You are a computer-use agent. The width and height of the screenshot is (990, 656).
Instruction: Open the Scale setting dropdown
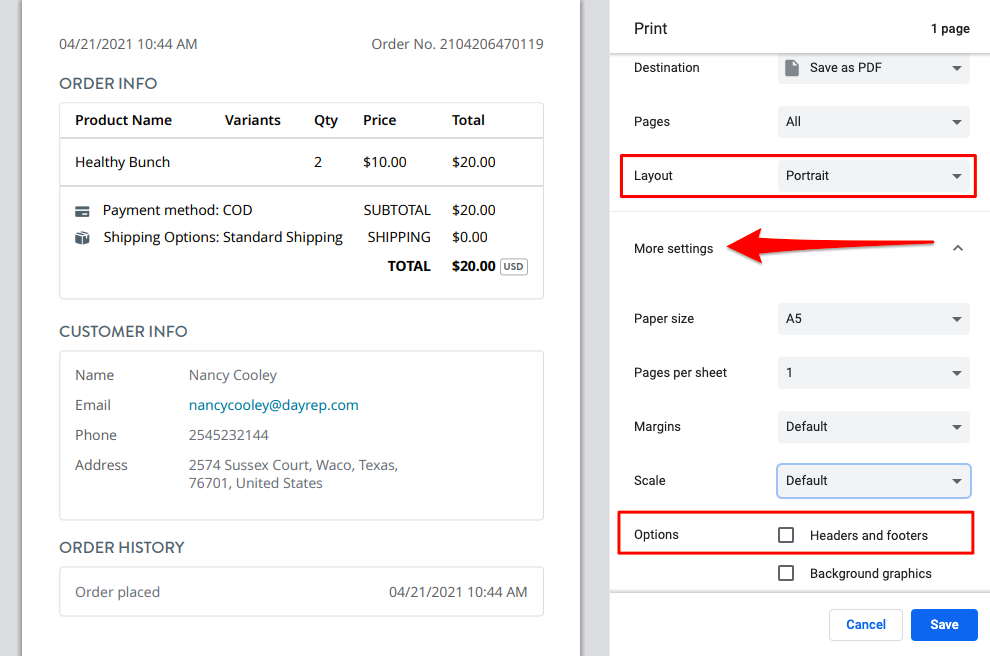point(873,480)
